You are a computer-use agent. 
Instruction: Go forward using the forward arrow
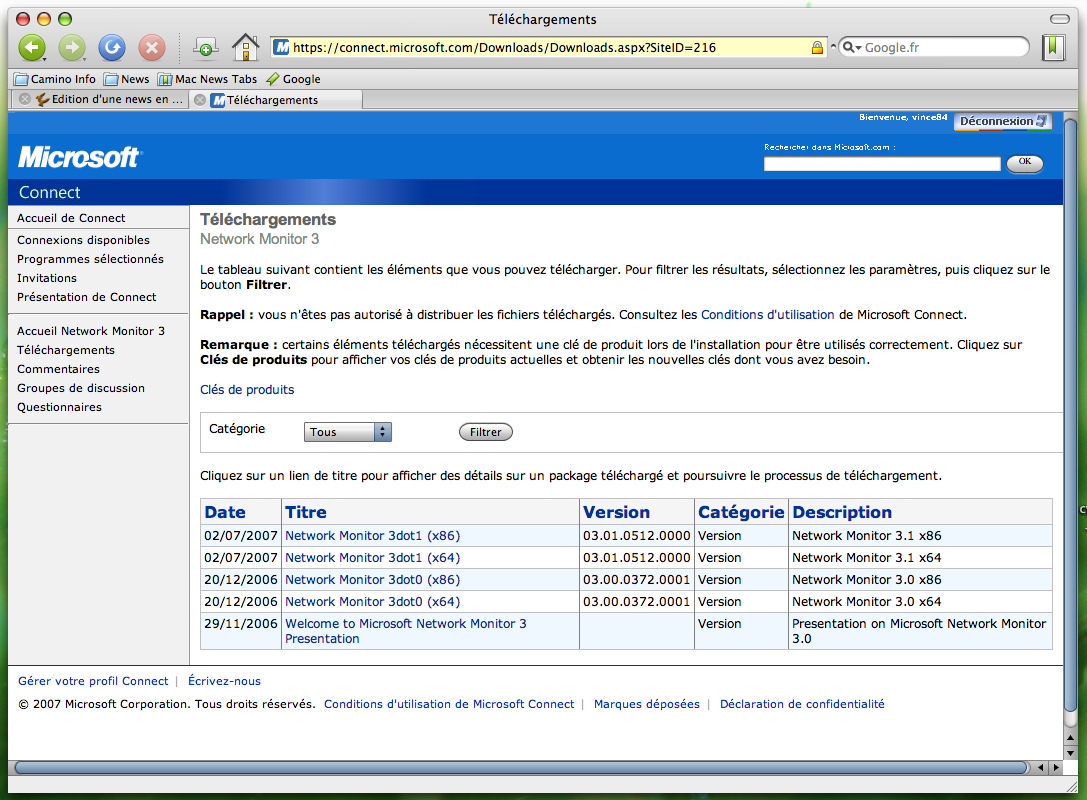[x=71, y=46]
